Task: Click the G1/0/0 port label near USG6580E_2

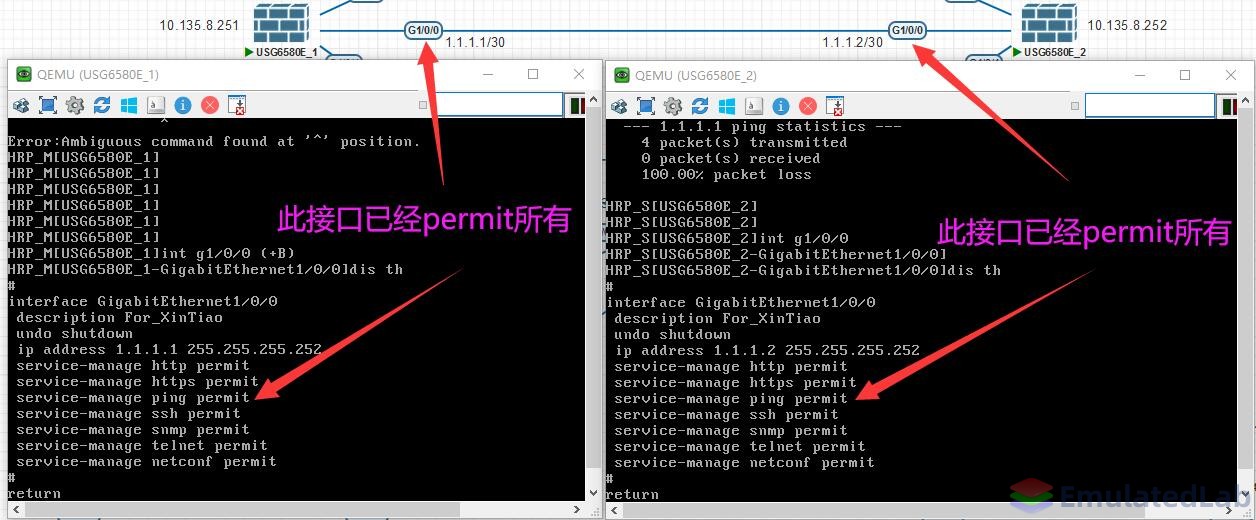Action: pyautogui.click(x=908, y=30)
